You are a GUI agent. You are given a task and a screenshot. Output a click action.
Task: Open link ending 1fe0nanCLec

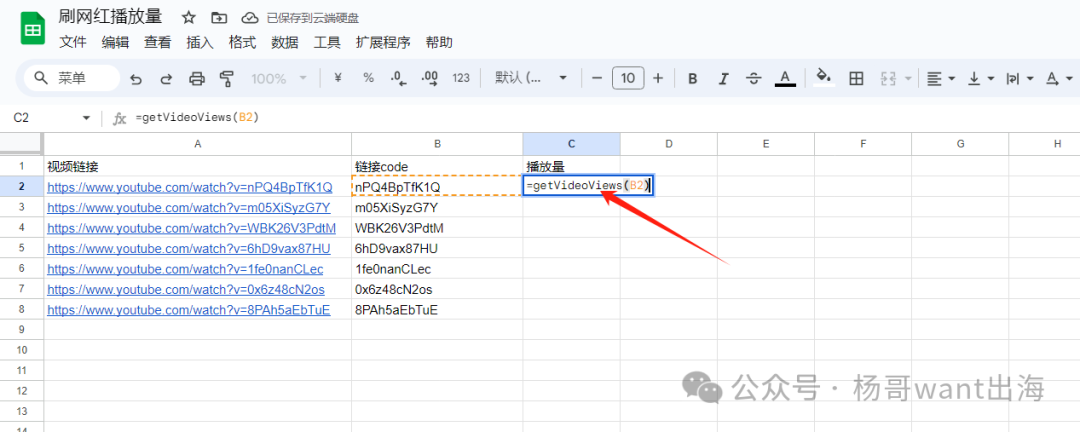(x=185, y=269)
